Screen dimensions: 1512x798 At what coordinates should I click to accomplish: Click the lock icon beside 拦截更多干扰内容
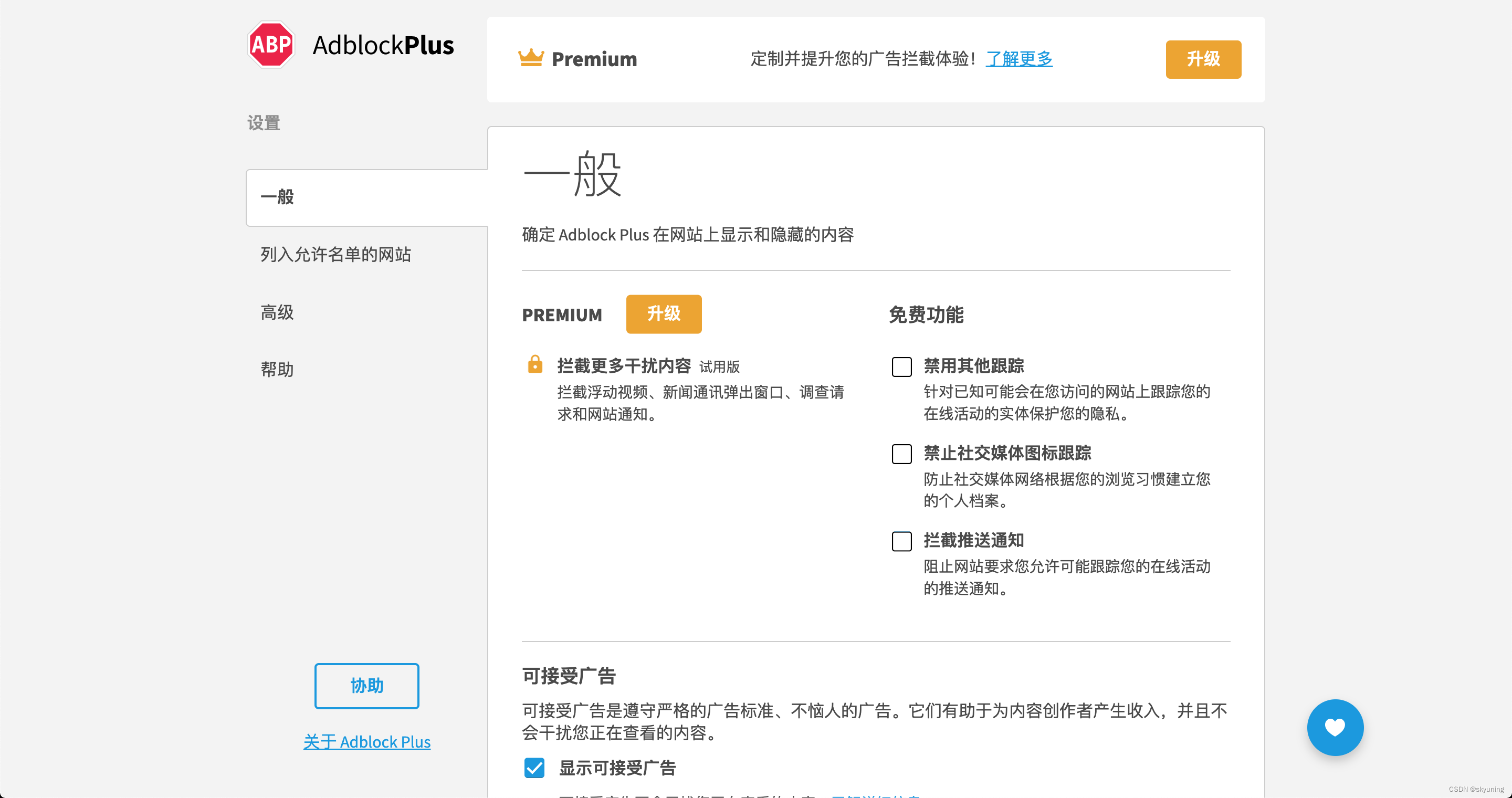click(535, 364)
